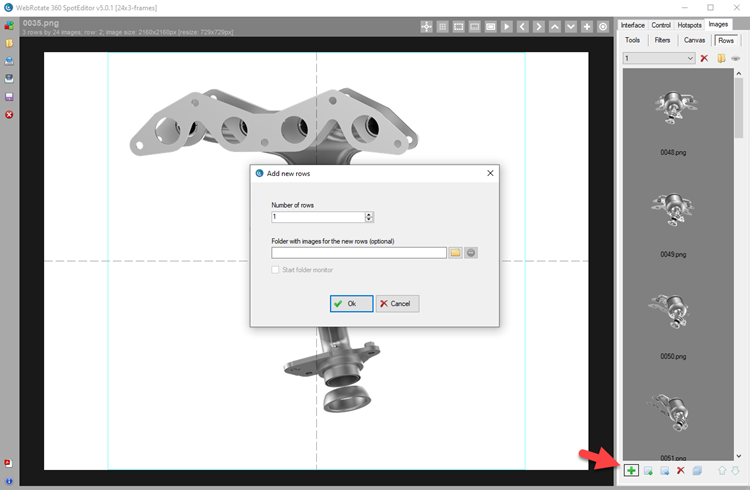Click the plus zoom icon in top toolbar
750x490 pixels.
[x=587, y=27]
